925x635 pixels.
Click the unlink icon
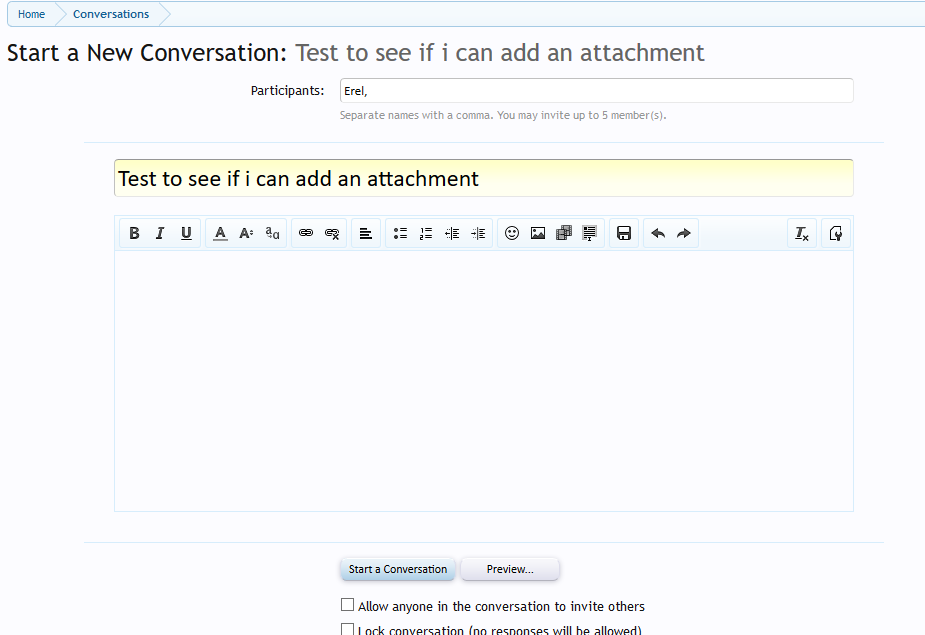pos(331,233)
